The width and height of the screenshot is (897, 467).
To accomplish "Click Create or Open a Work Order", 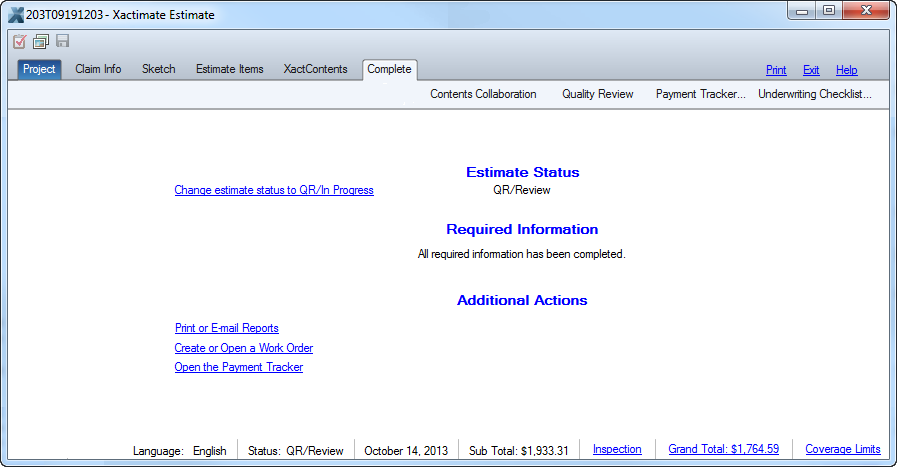I will (x=244, y=348).
